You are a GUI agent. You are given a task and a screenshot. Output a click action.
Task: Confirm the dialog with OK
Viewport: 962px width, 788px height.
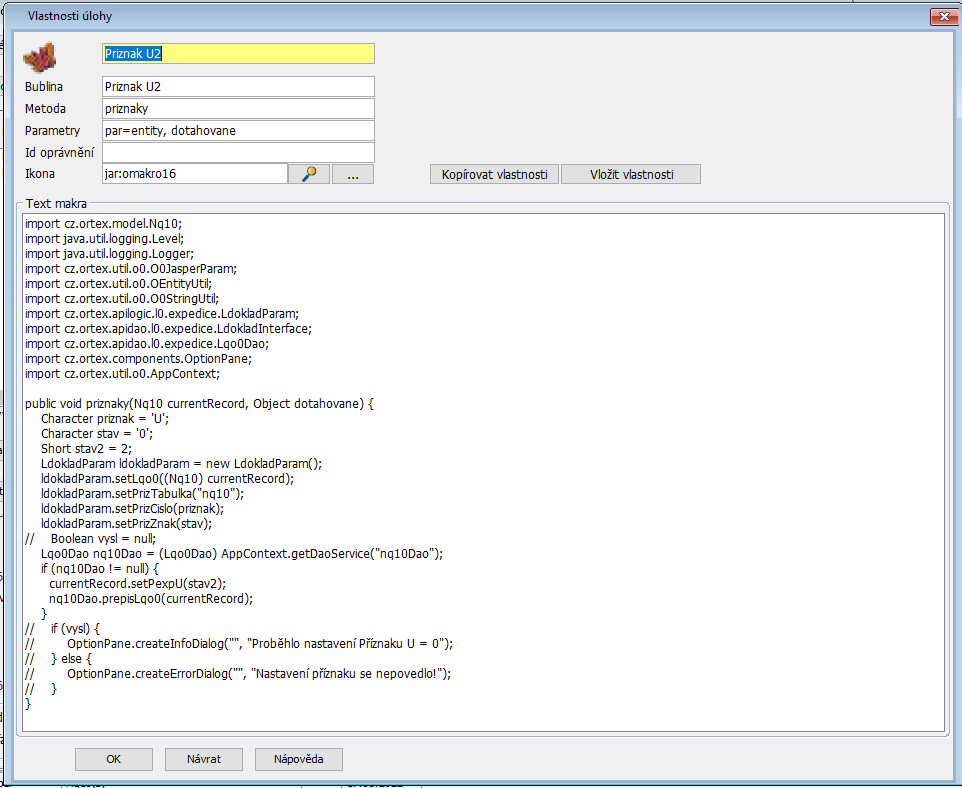pyautogui.click(x=114, y=759)
